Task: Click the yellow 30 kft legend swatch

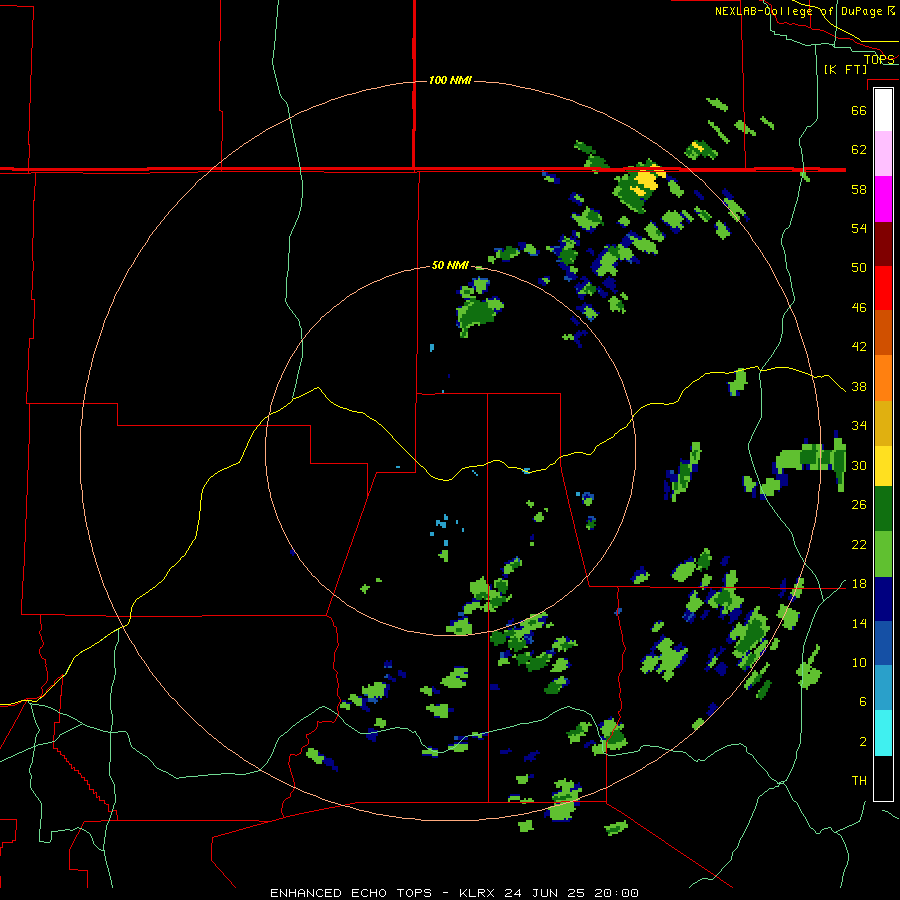Action: pyautogui.click(x=883, y=465)
